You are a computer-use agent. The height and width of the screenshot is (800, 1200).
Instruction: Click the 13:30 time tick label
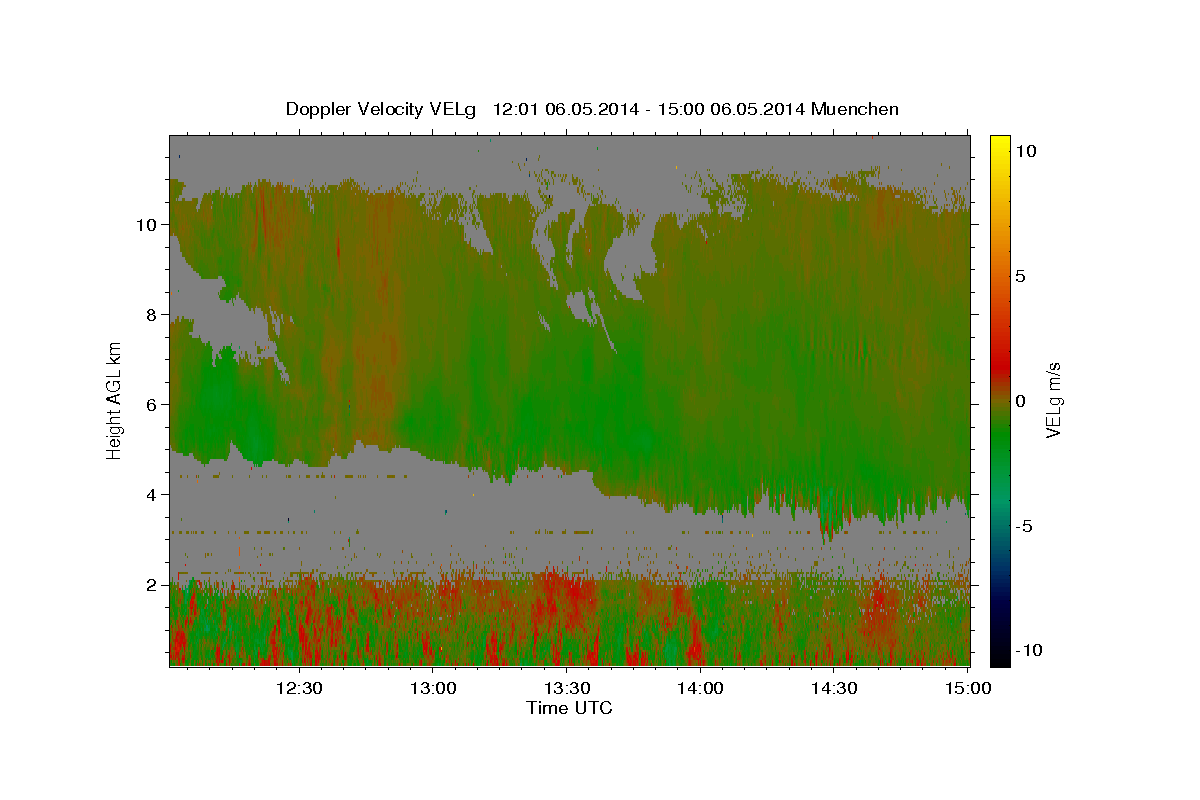[567, 688]
